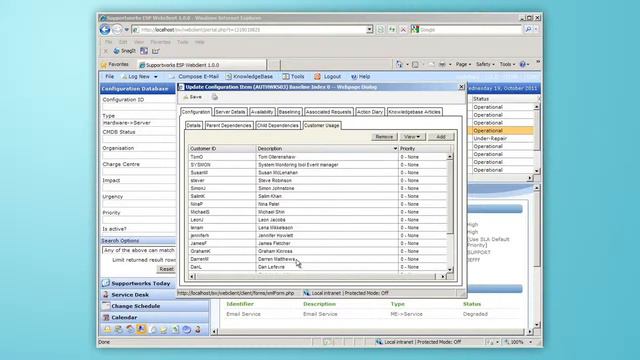This screenshot has height=360, width=640.
Task: Click the SnagIt toolbar icon
Action: pos(116,51)
